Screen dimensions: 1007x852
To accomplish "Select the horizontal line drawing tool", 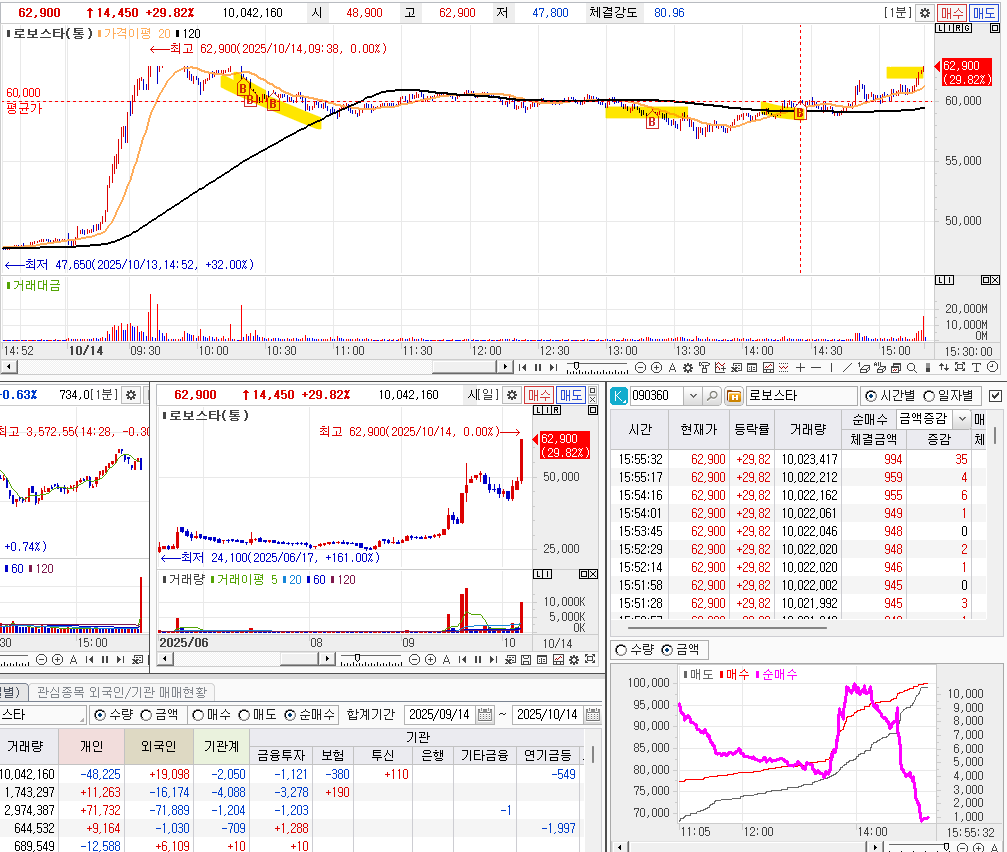I will click(816, 367).
